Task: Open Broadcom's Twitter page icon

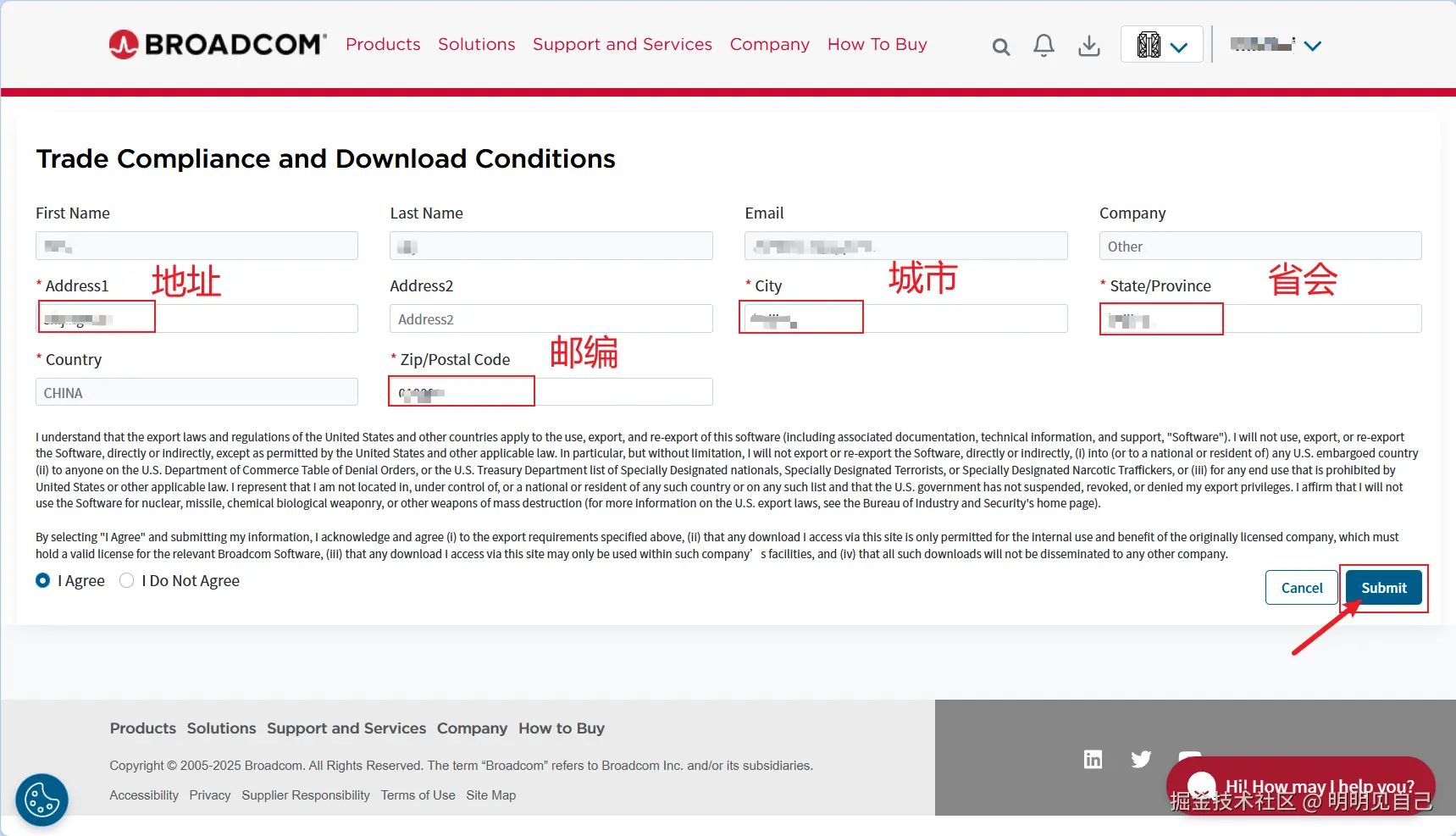Action: 1141,759
